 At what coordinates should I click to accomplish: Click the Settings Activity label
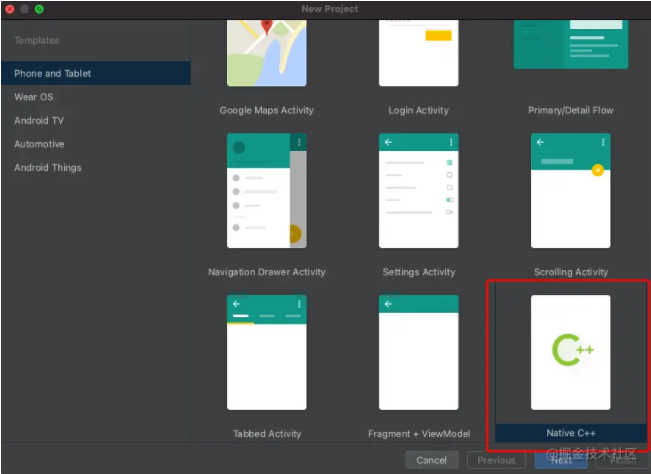[418, 272]
